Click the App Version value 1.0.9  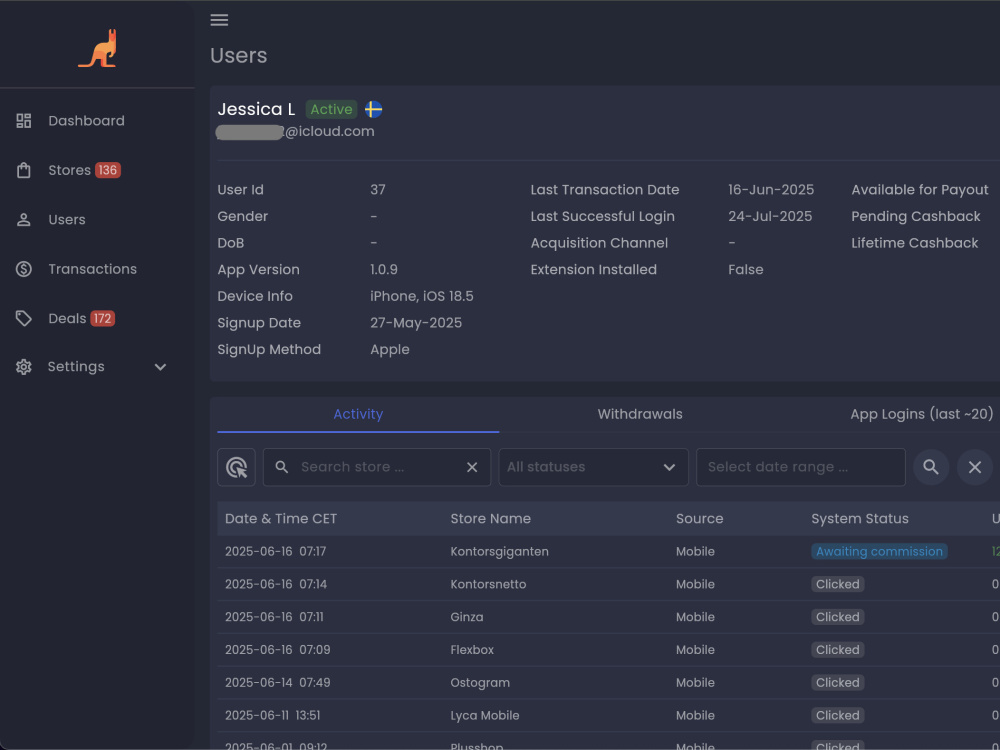point(384,269)
